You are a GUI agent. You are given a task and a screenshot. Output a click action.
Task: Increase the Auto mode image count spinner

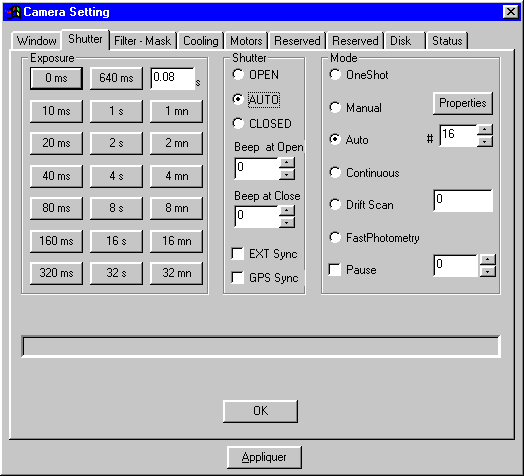tap(485, 130)
